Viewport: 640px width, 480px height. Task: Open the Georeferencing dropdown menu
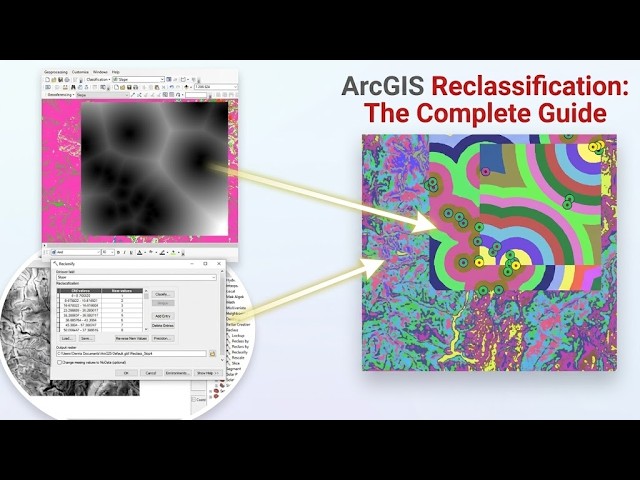coord(61,95)
